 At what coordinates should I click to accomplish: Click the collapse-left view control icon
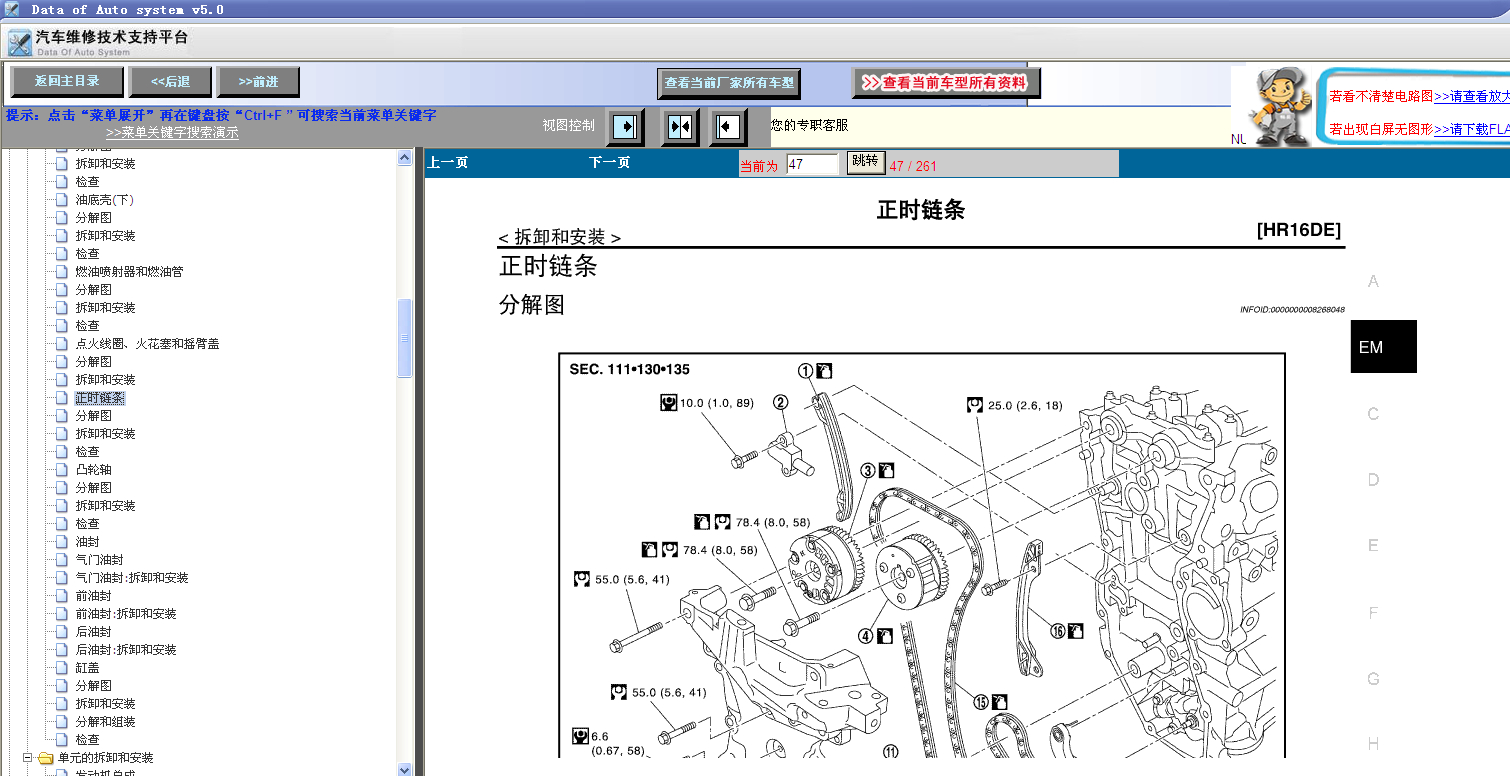pos(728,127)
